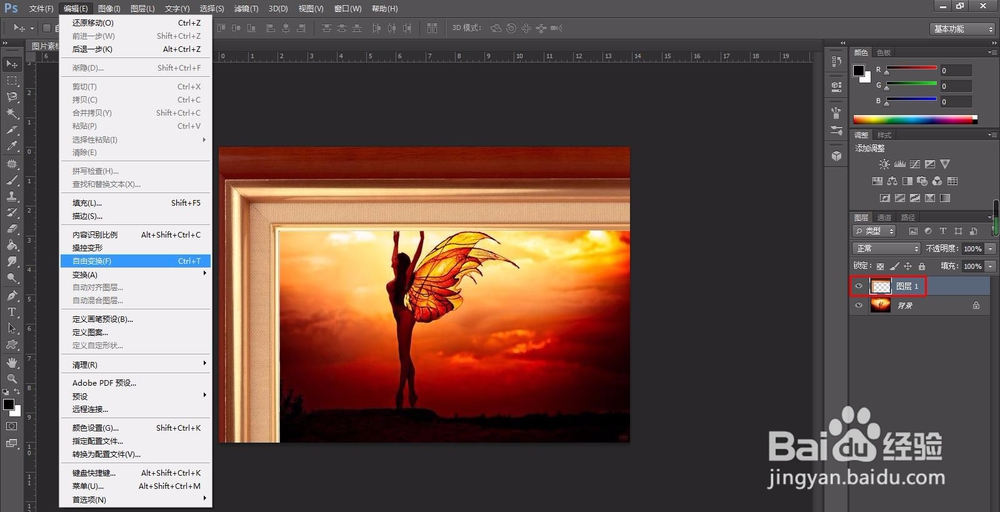Toggle lock all (padlock) in Layers panel
The image size is (1000, 512).
pyautogui.click(x=922, y=266)
